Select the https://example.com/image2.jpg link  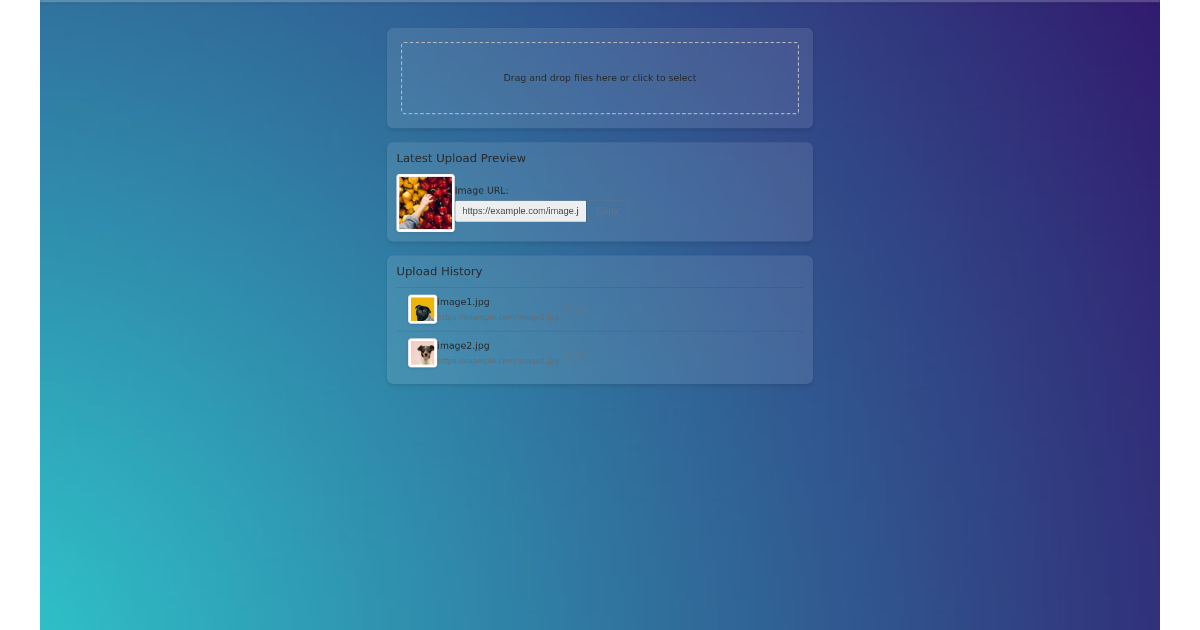[499, 361]
